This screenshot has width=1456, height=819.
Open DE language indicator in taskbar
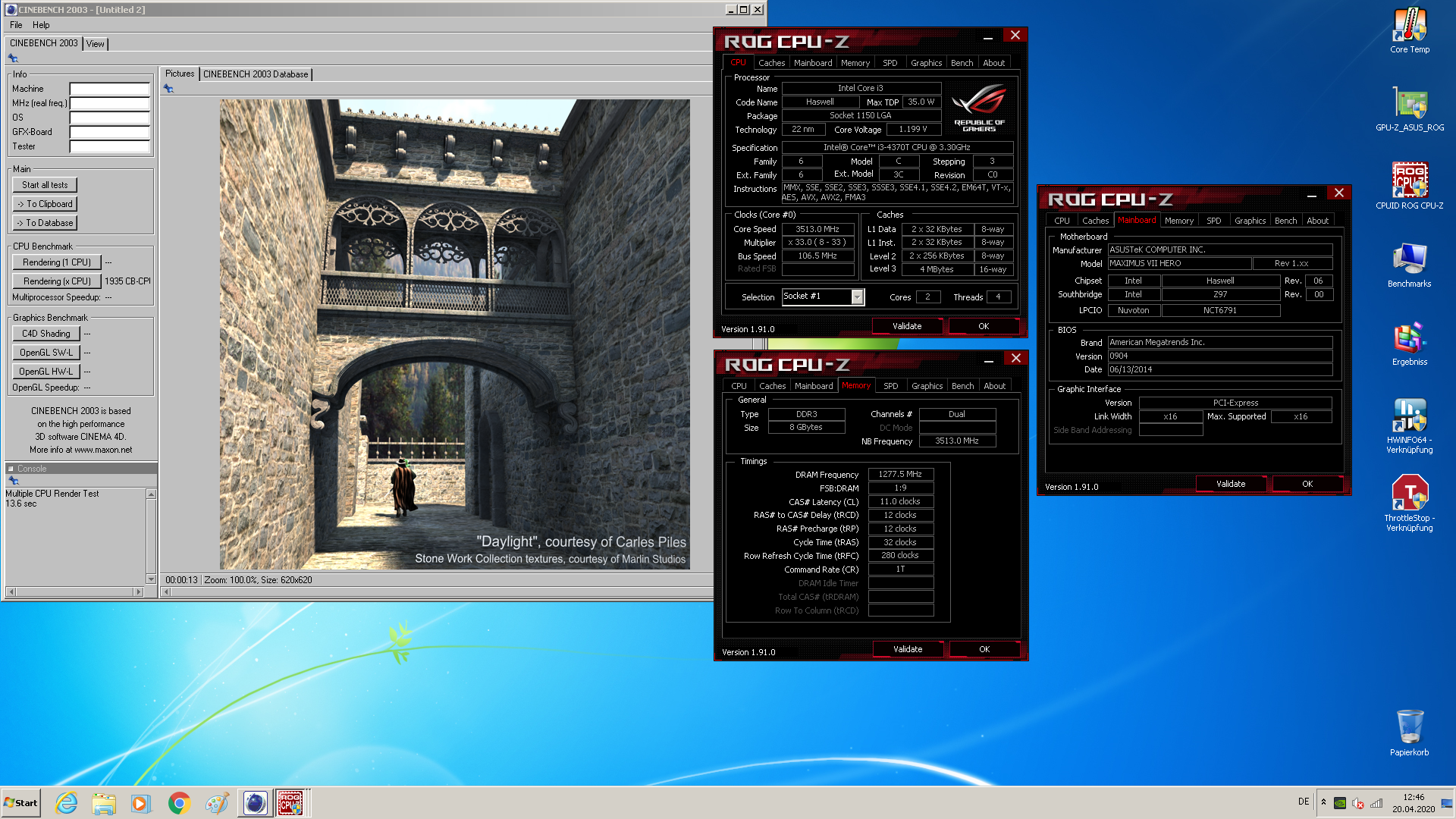[x=1304, y=802]
